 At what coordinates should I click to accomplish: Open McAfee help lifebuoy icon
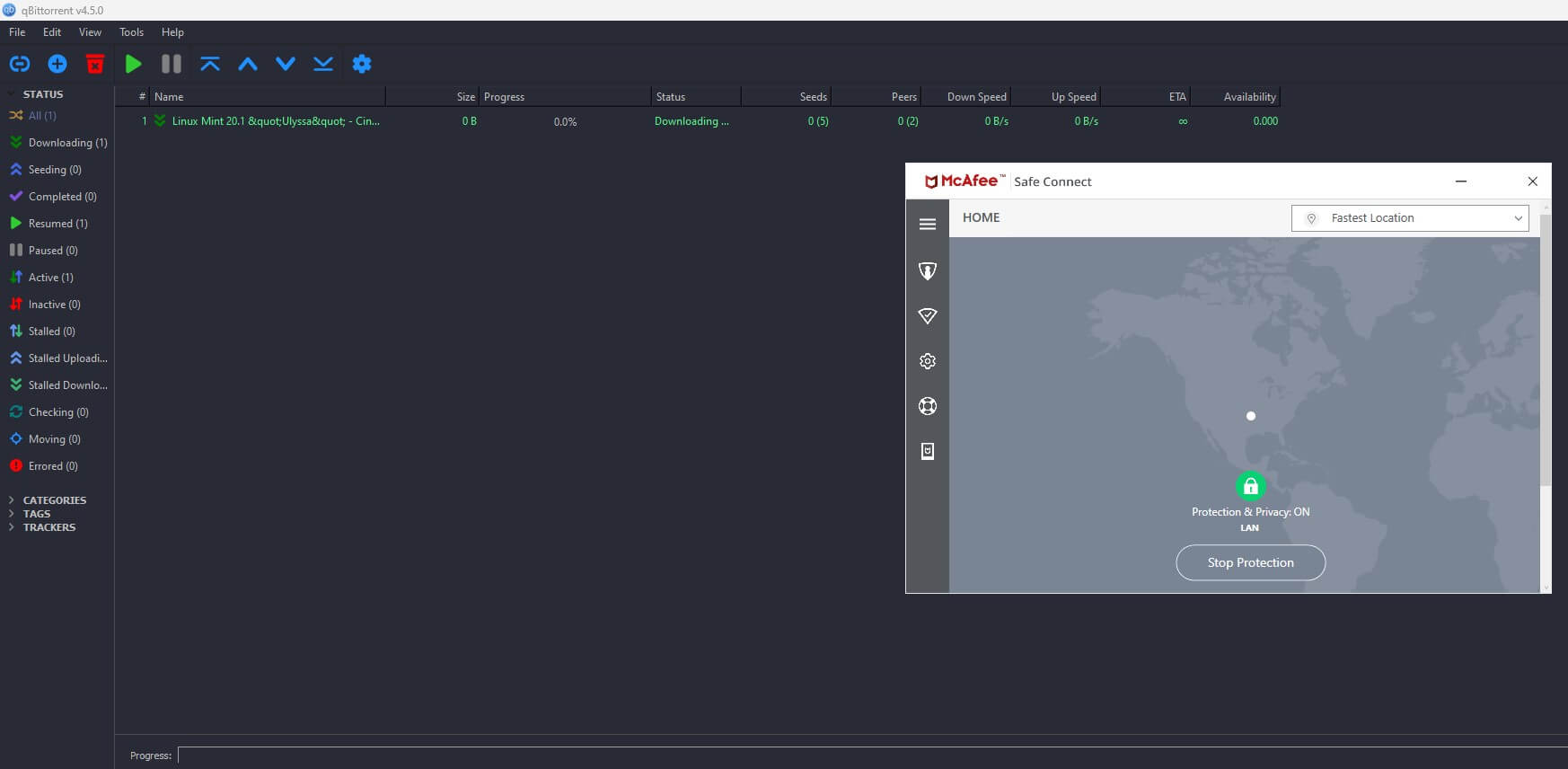click(928, 406)
